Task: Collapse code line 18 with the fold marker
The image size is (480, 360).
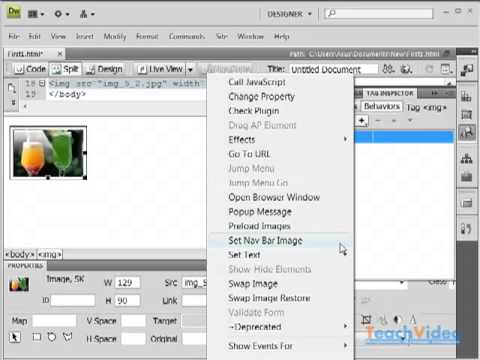Action: point(42,83)
